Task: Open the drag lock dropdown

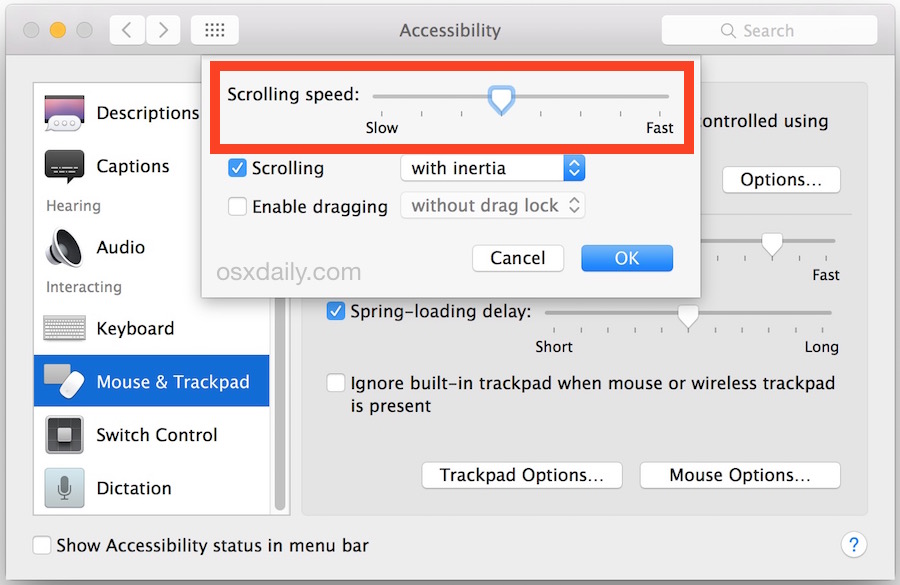Action: tap(492, 206)
